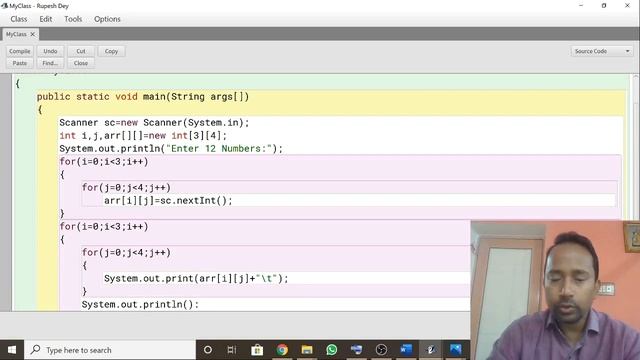Click the webcam video overlay
This screenshot has width=640, height=360.
[555, 290]
